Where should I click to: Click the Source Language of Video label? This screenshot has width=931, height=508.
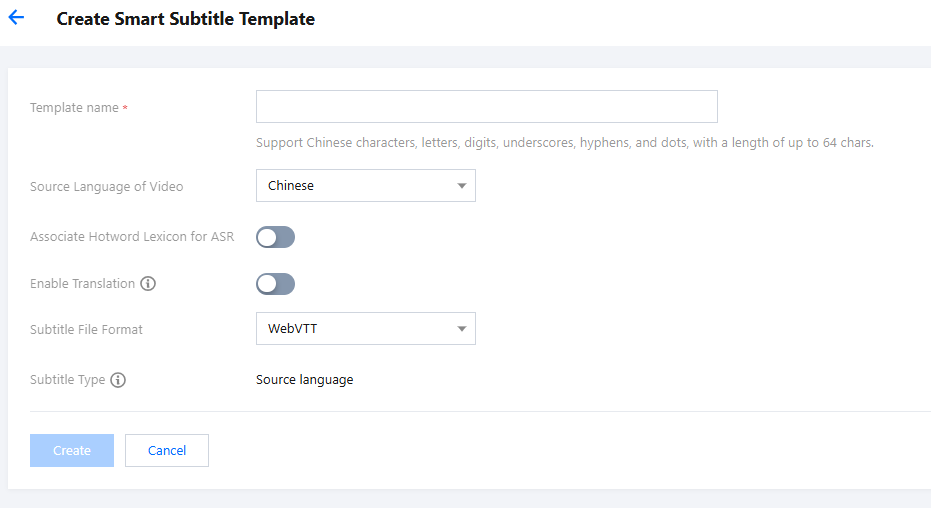pyautogui.click(x=107, y=187)
